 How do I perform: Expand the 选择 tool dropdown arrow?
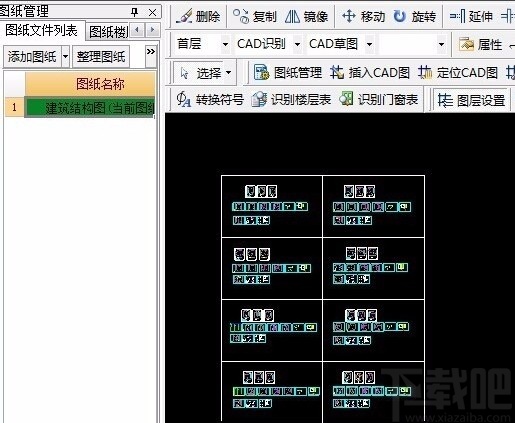pyautogui.click(x=229, y=72)
